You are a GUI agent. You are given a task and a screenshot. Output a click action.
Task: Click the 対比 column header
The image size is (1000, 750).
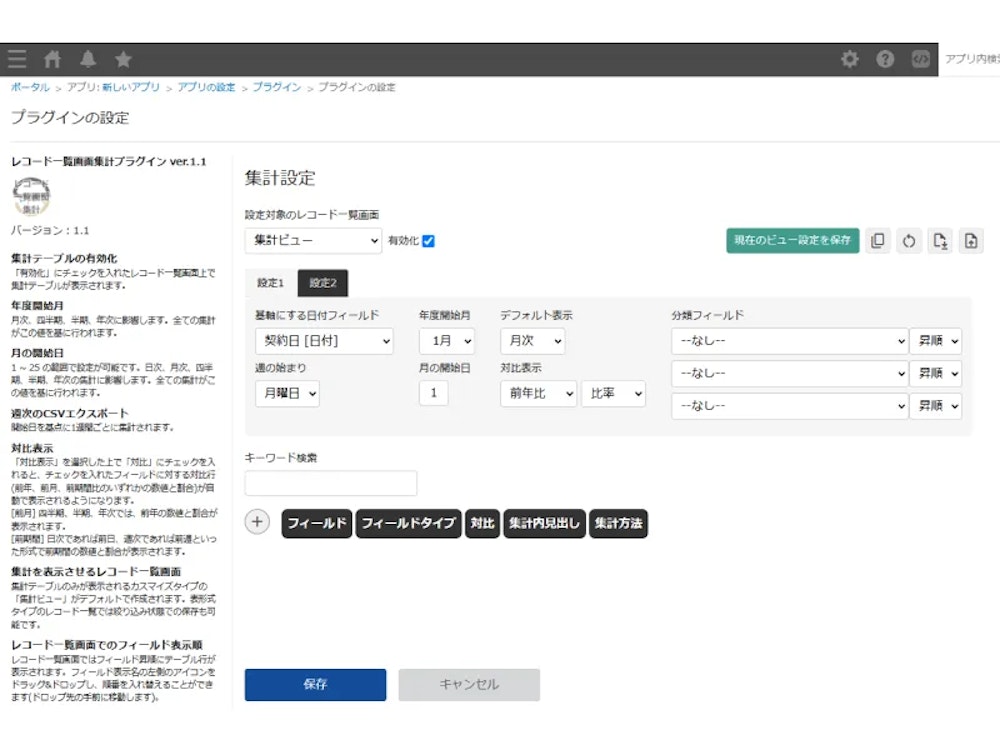coord(482,524)
